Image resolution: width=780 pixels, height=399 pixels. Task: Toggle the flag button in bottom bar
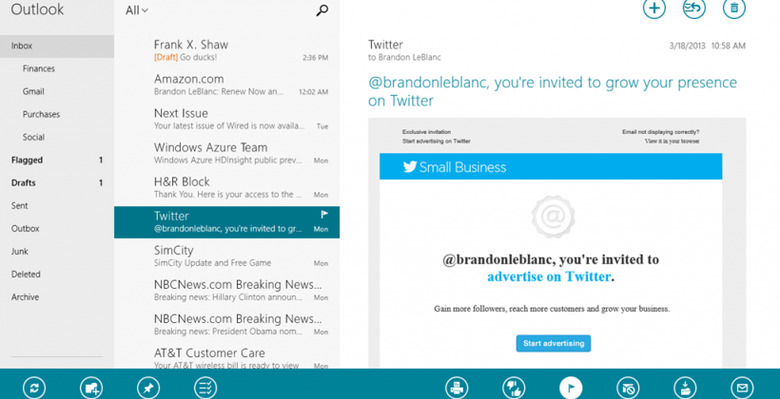(571, 388)
